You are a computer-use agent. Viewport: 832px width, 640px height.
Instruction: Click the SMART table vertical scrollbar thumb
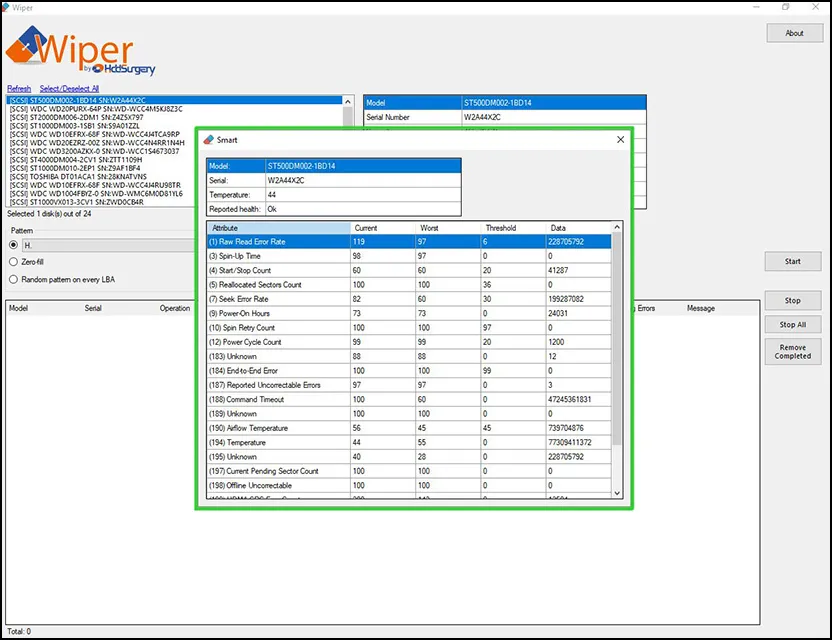point(617,339)
